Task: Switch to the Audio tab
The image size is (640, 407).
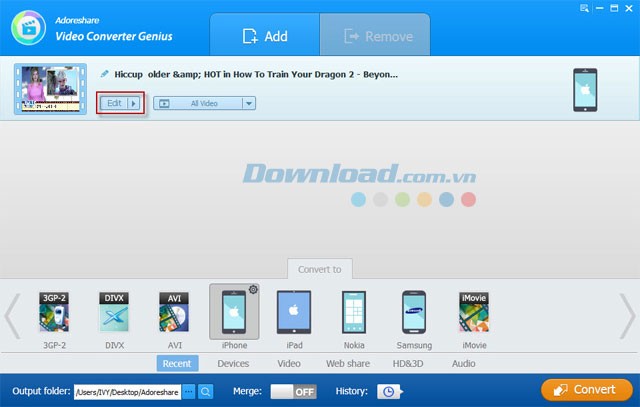Action: point(463,363)
